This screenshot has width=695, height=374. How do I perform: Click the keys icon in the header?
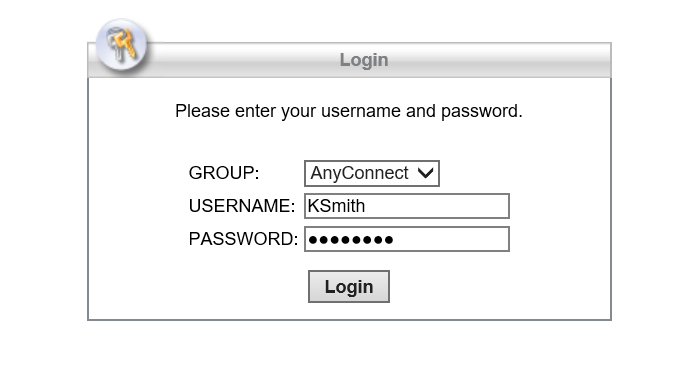tap(122, 44)
